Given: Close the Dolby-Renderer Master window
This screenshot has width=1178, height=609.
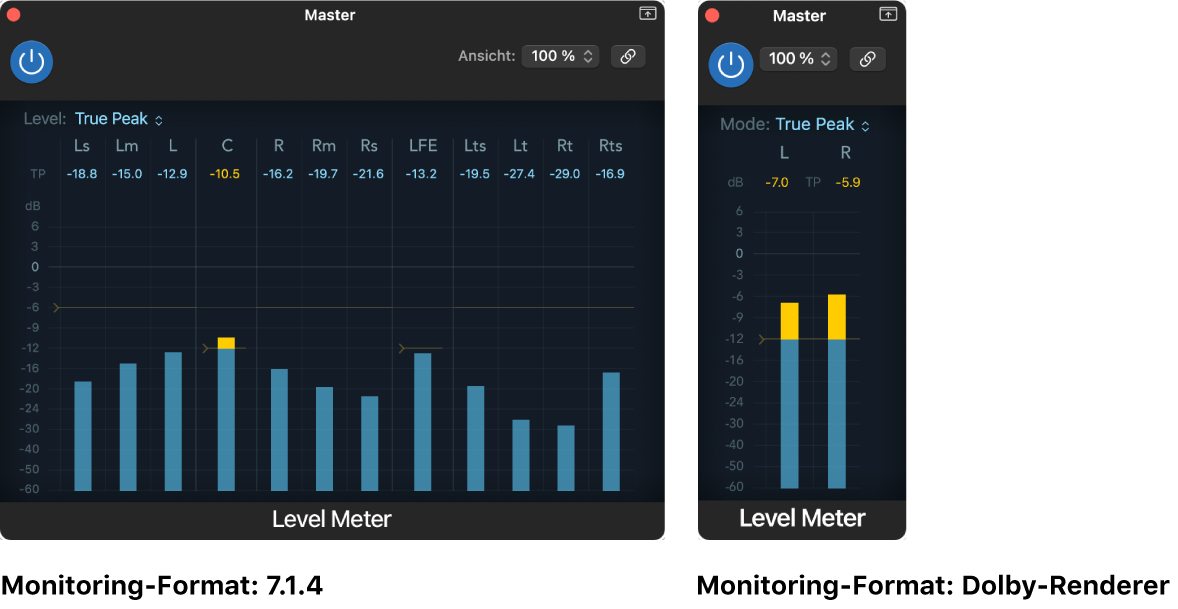Looking at the screenshot, I should pyautogui.click(x=712, y=15).
